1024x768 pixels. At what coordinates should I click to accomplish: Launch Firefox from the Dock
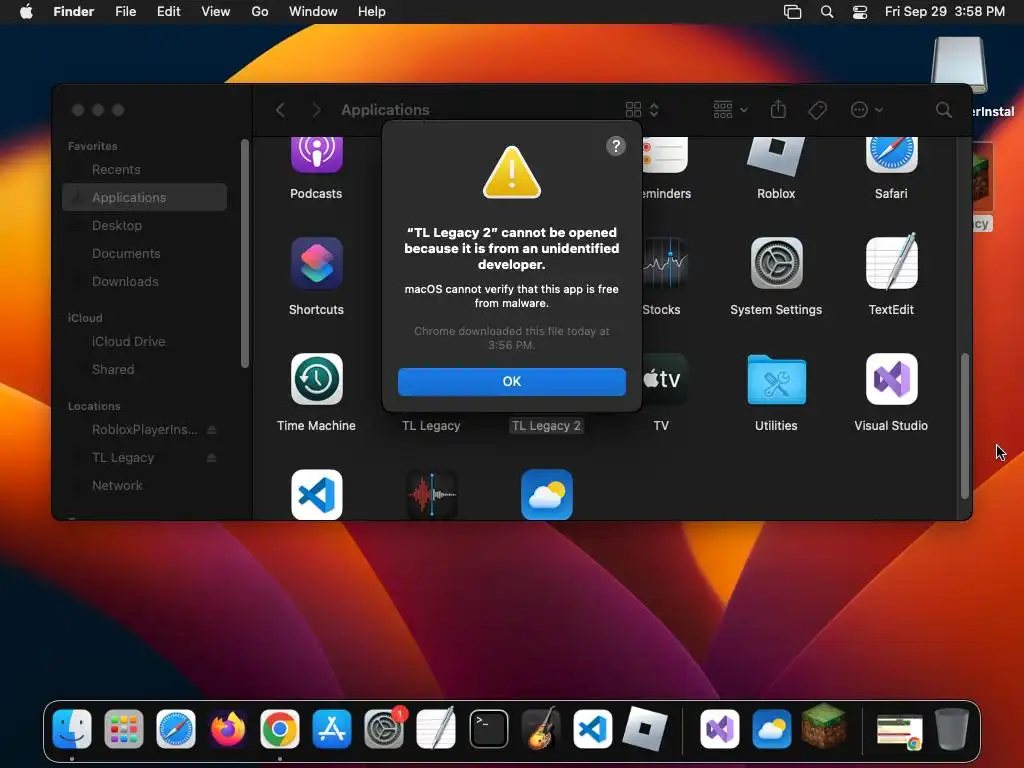click(x=228, y=729)
